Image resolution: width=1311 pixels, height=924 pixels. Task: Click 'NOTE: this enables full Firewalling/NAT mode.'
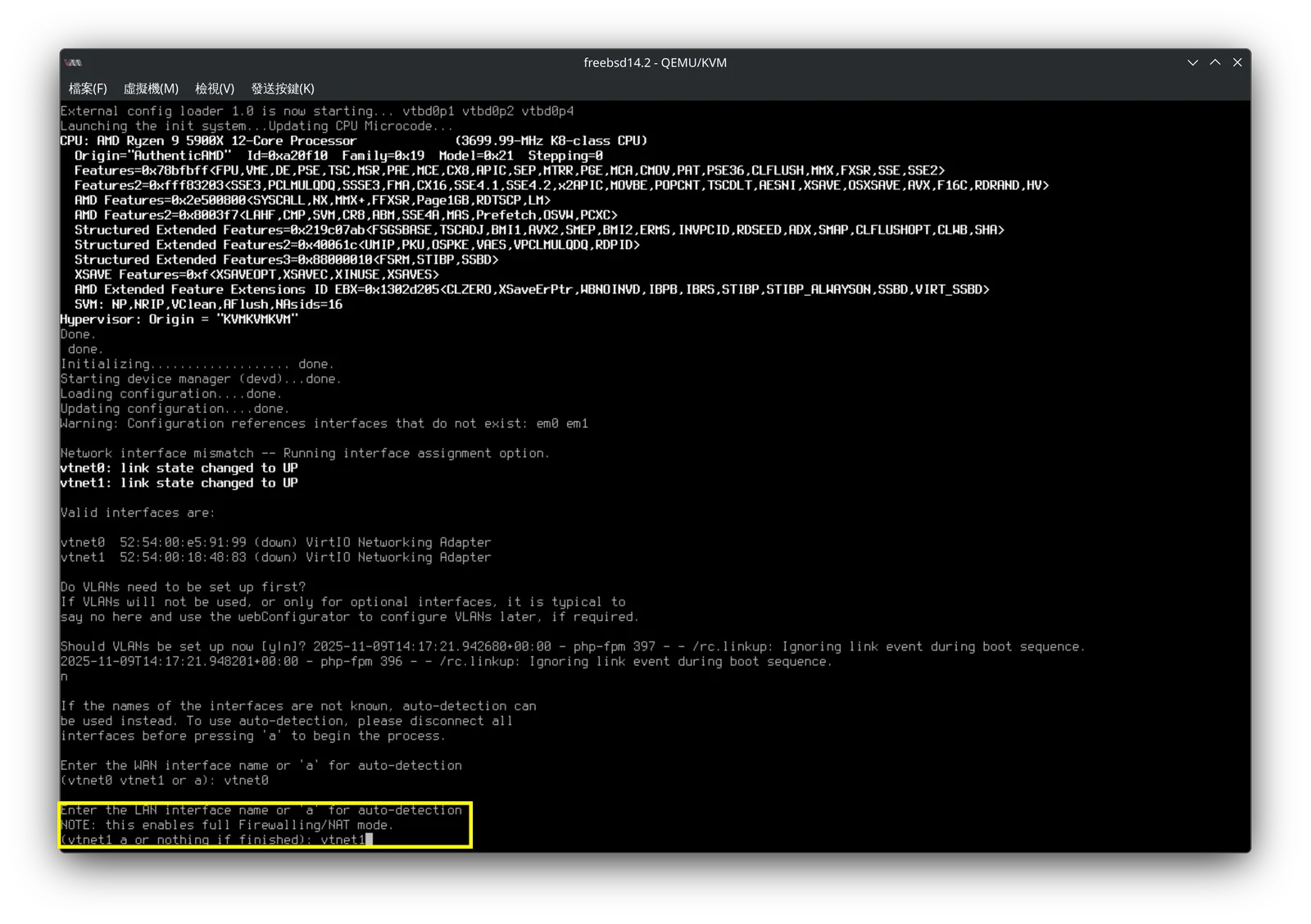[228, 825]
